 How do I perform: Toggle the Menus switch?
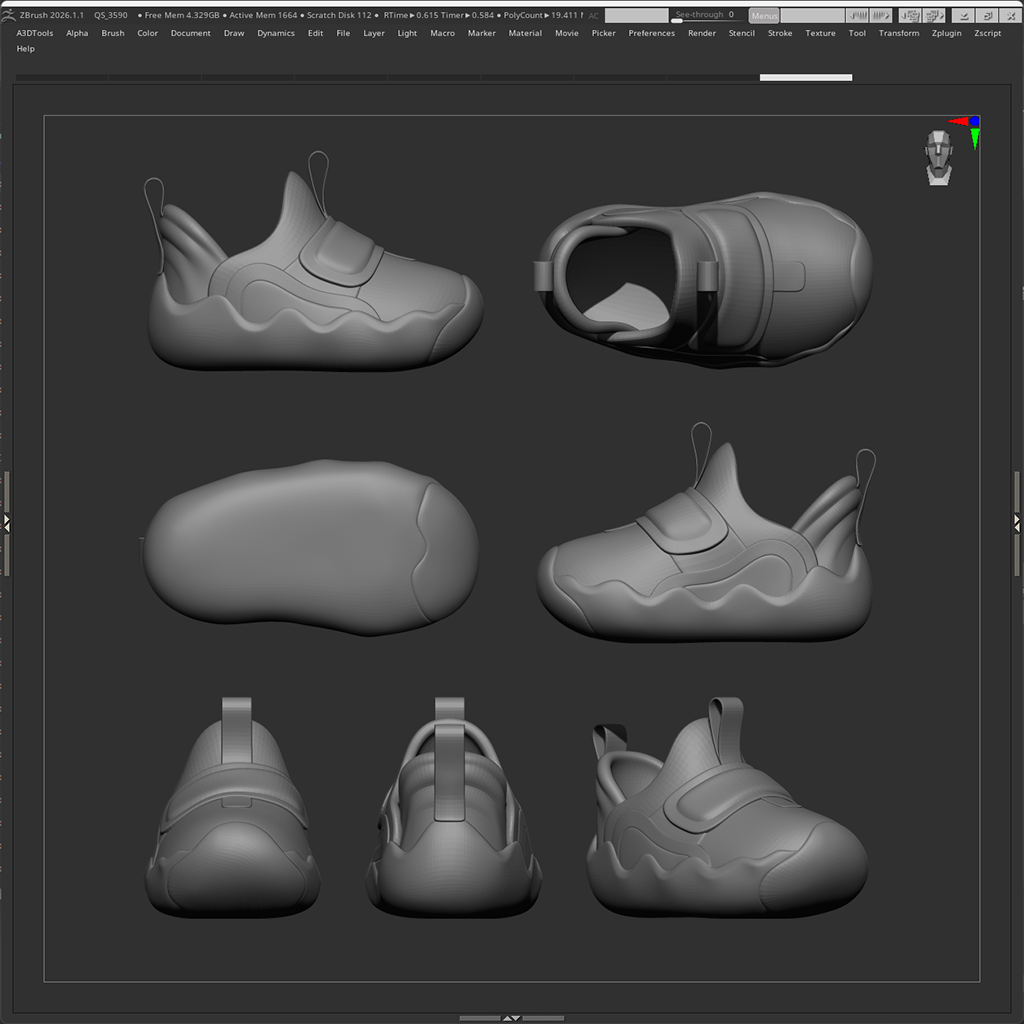763,15
